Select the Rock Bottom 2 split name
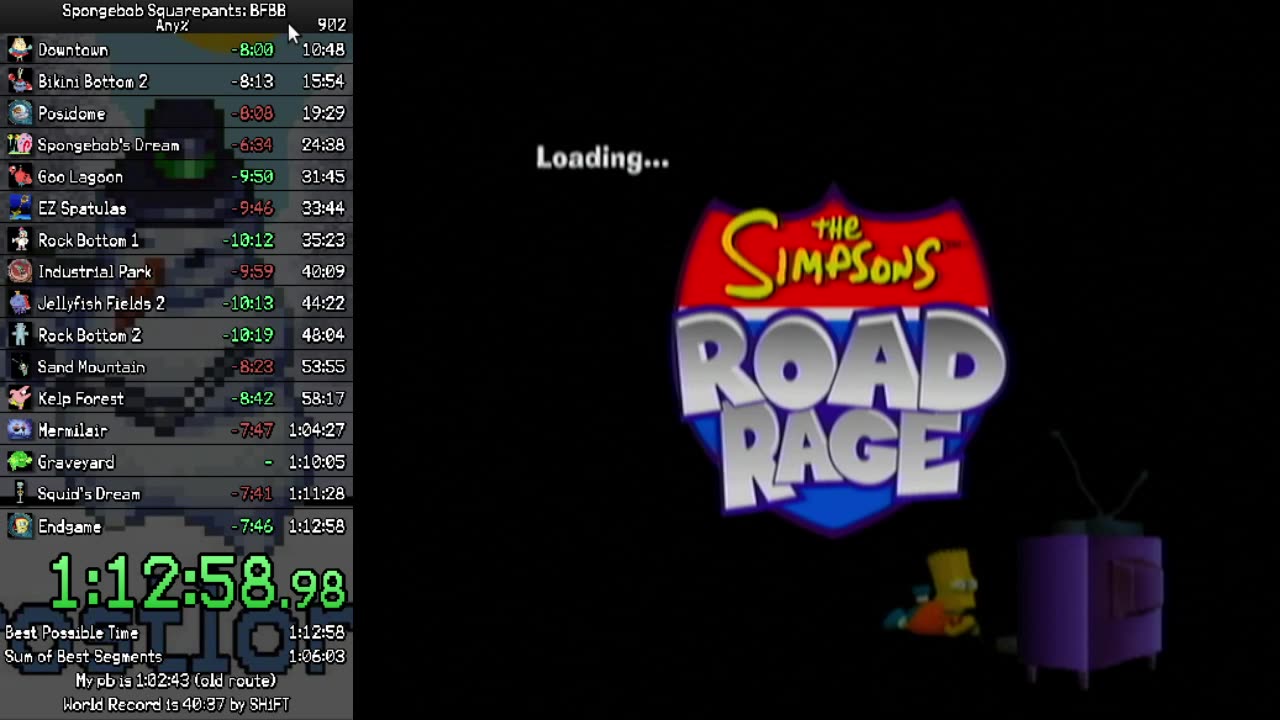Viewport: 1280px width, 720px height. pos(90,335)
